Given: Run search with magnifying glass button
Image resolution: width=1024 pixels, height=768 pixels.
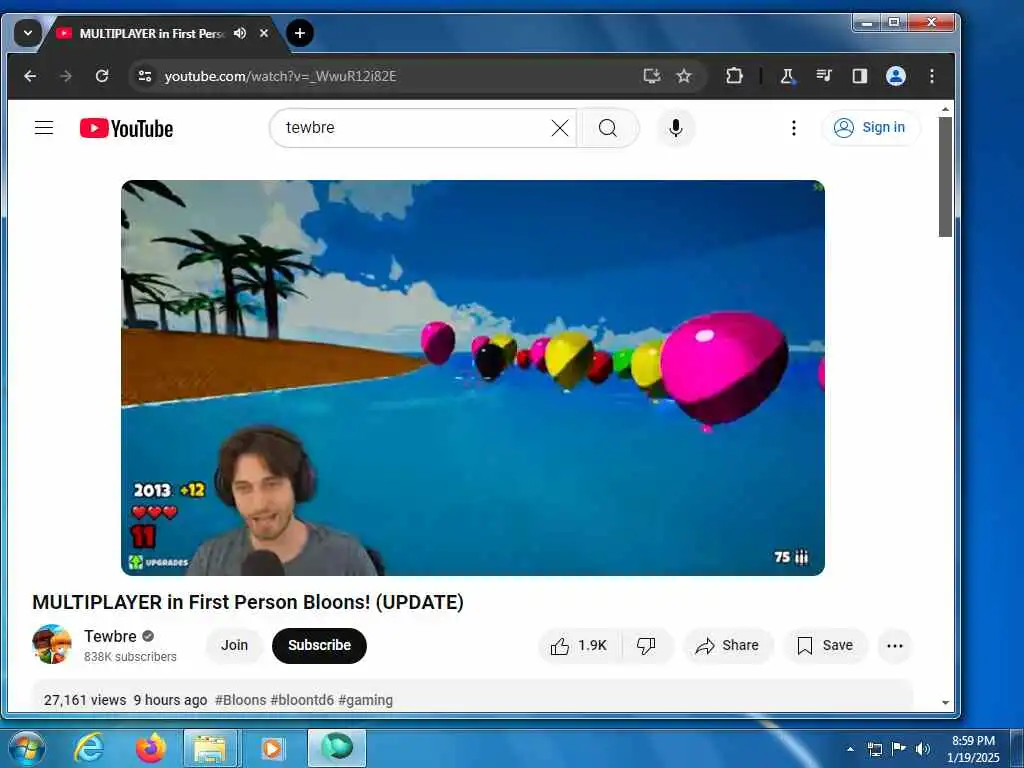Looking at the screenshot, I should (608, 128).
